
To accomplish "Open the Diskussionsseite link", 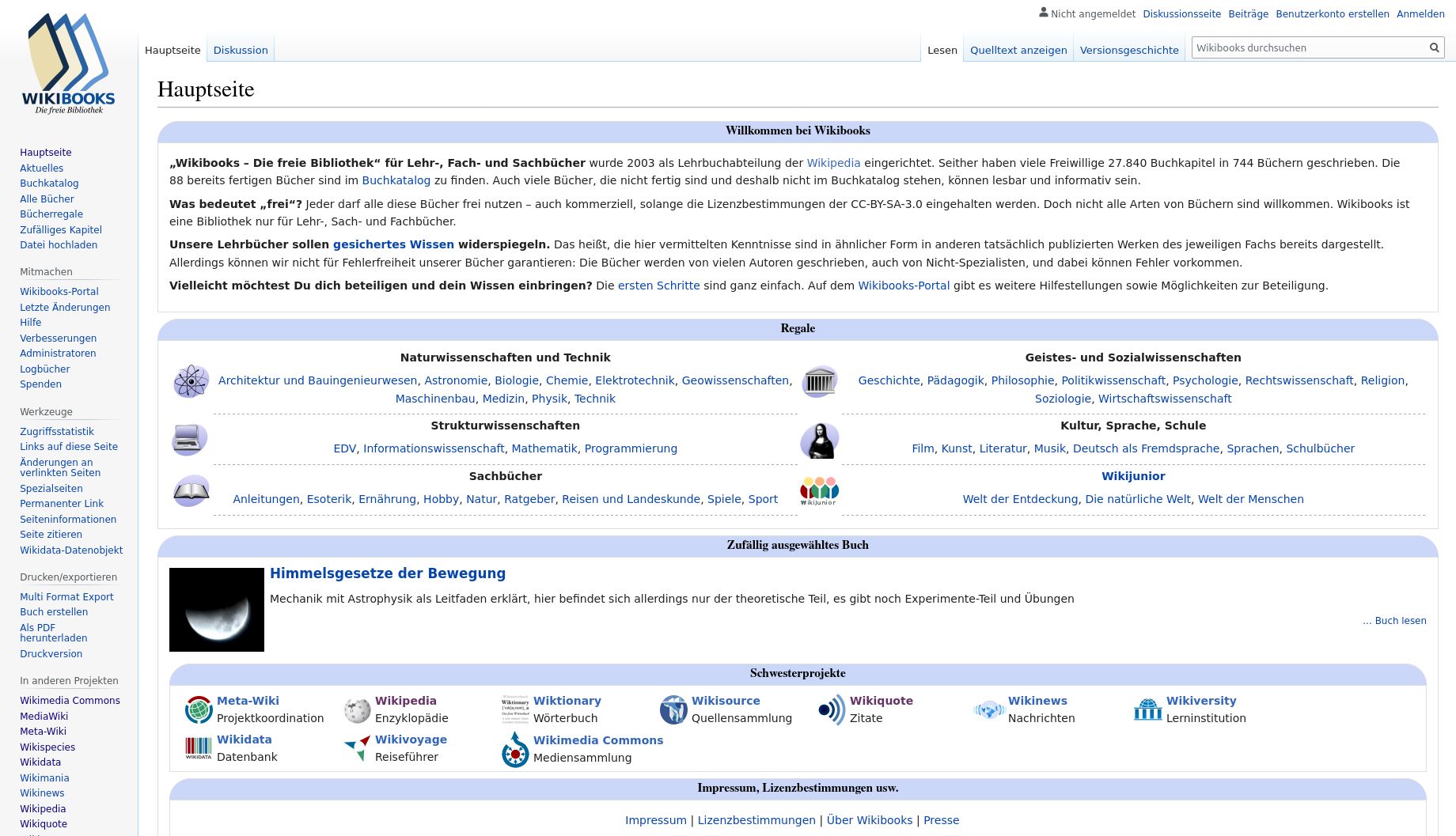I will coord(1181,13).
